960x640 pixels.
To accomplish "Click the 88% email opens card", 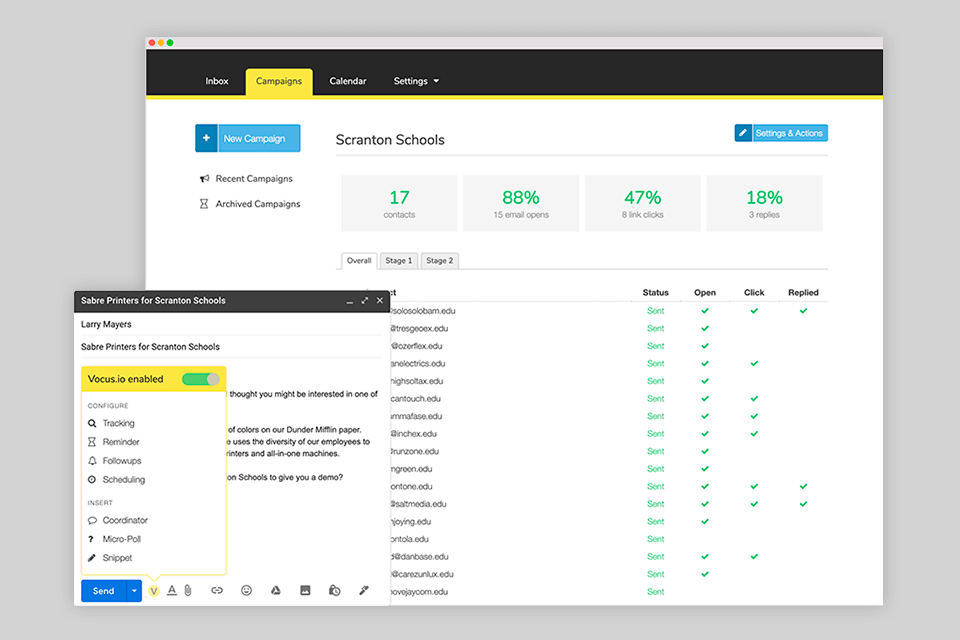I will pyautogui.click(x=521, y=203).
